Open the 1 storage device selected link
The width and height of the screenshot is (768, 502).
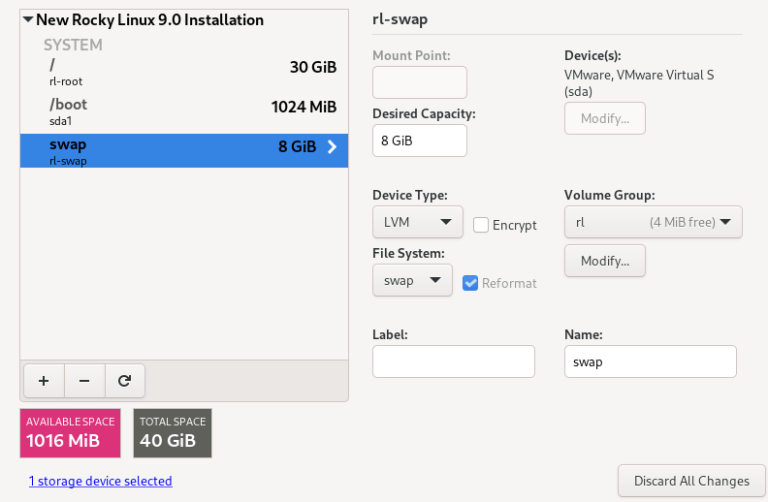(x=100, y=481)
